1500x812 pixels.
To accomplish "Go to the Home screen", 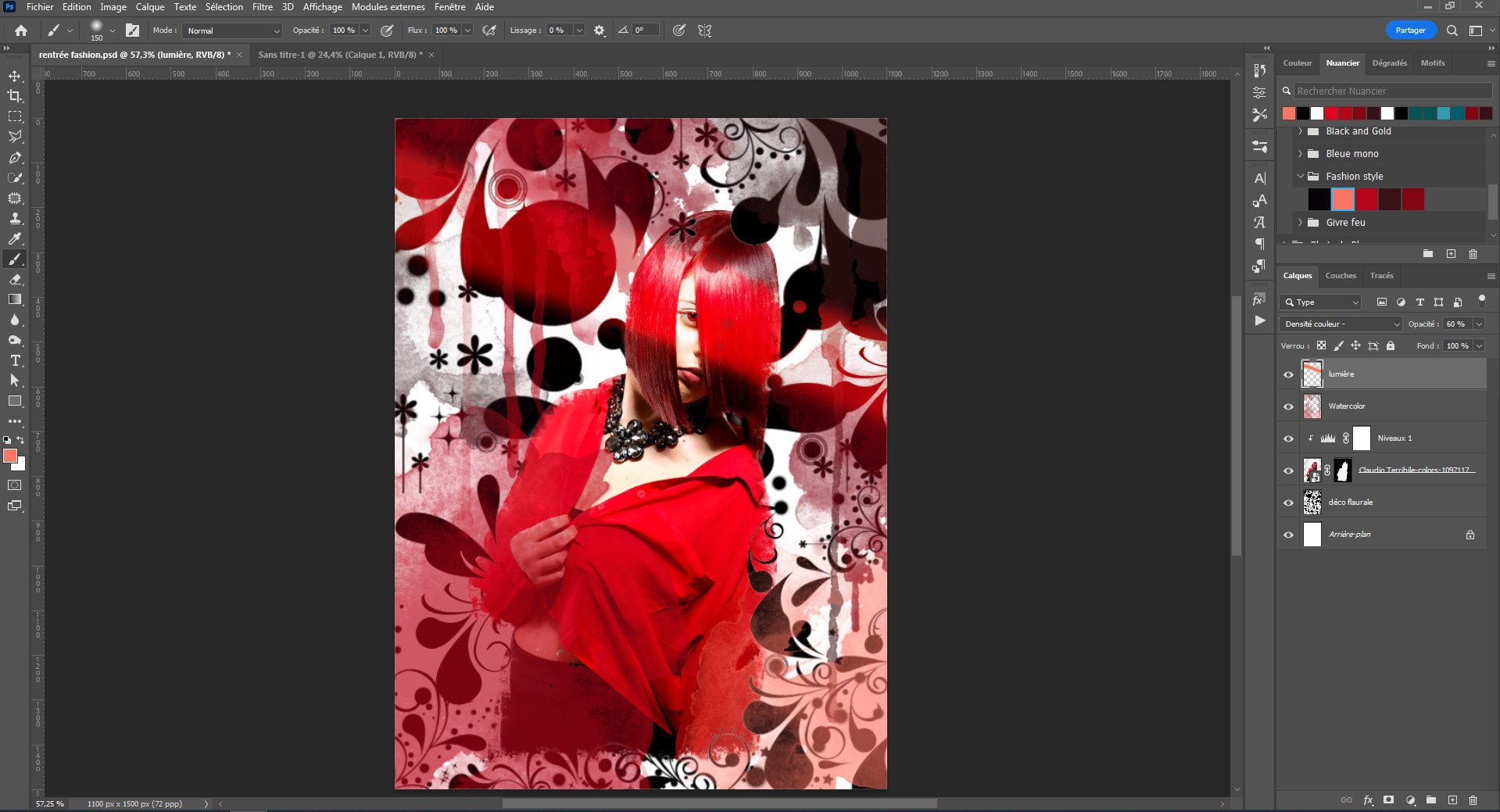I will coord(21,30).
